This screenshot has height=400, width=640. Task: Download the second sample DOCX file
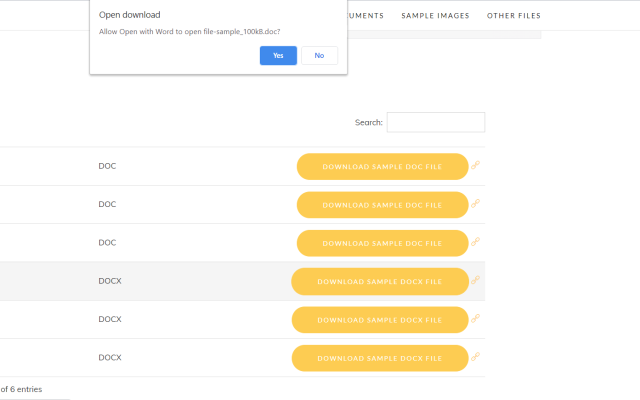click(x=380, y=320)
